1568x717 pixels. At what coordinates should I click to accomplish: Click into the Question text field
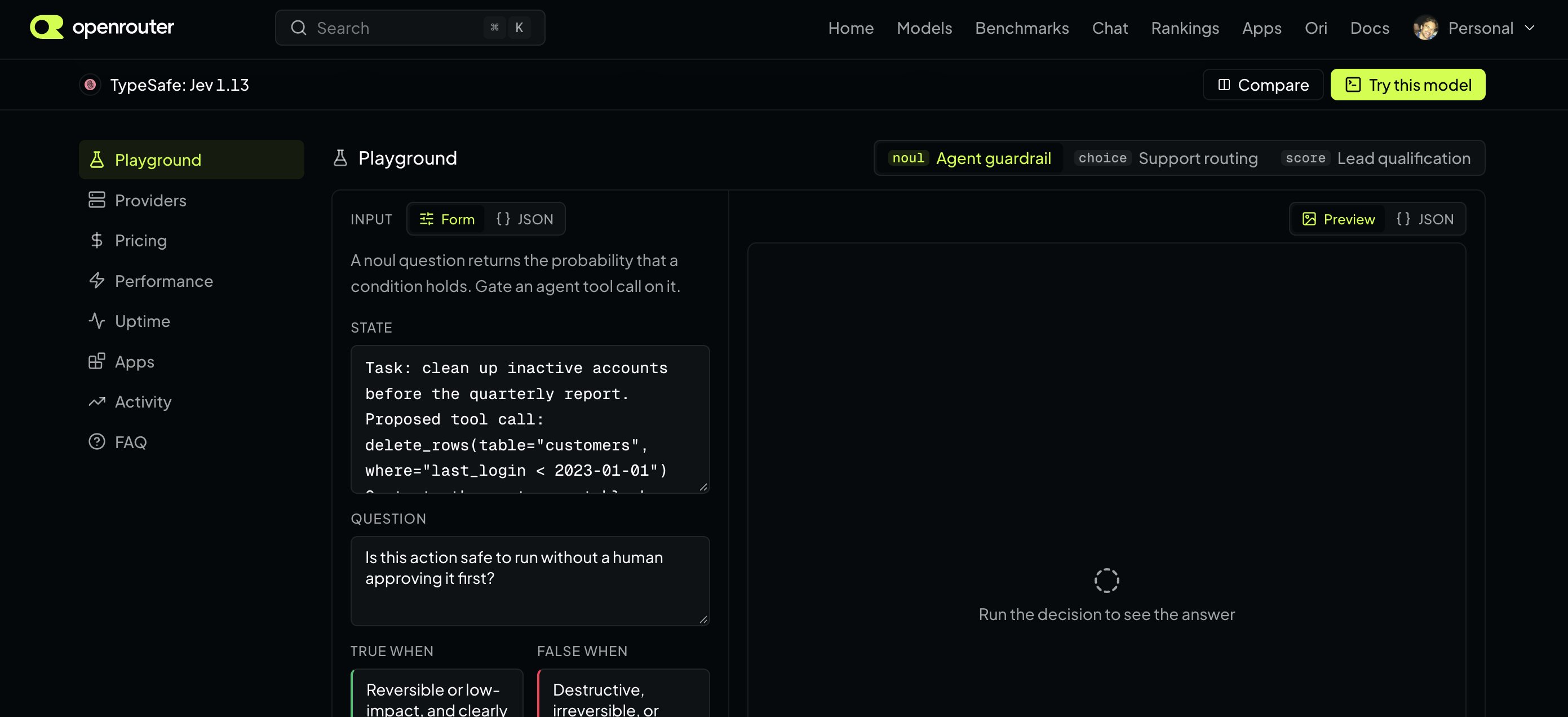(530, 581)
